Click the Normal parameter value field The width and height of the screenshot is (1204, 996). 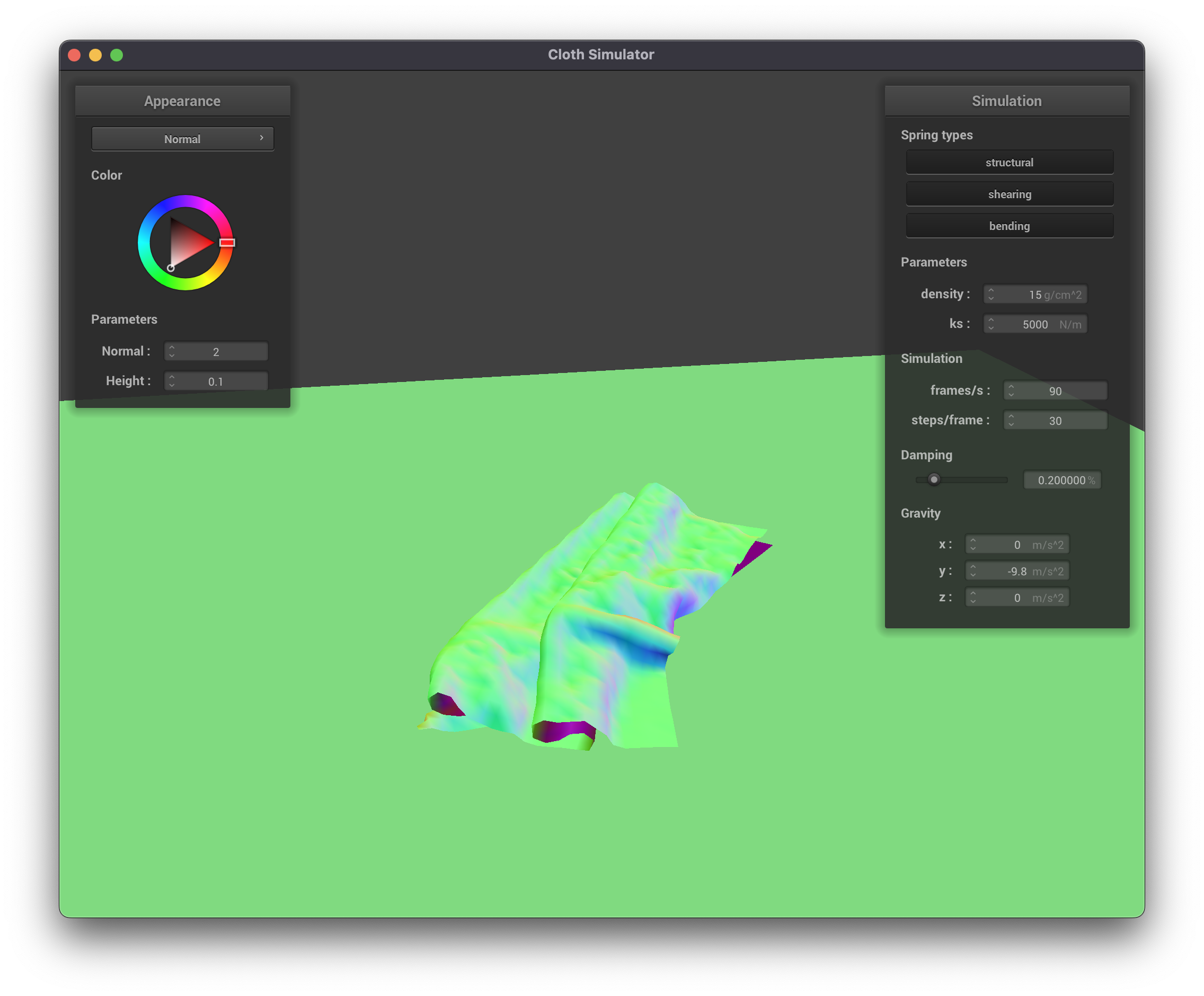216,351
